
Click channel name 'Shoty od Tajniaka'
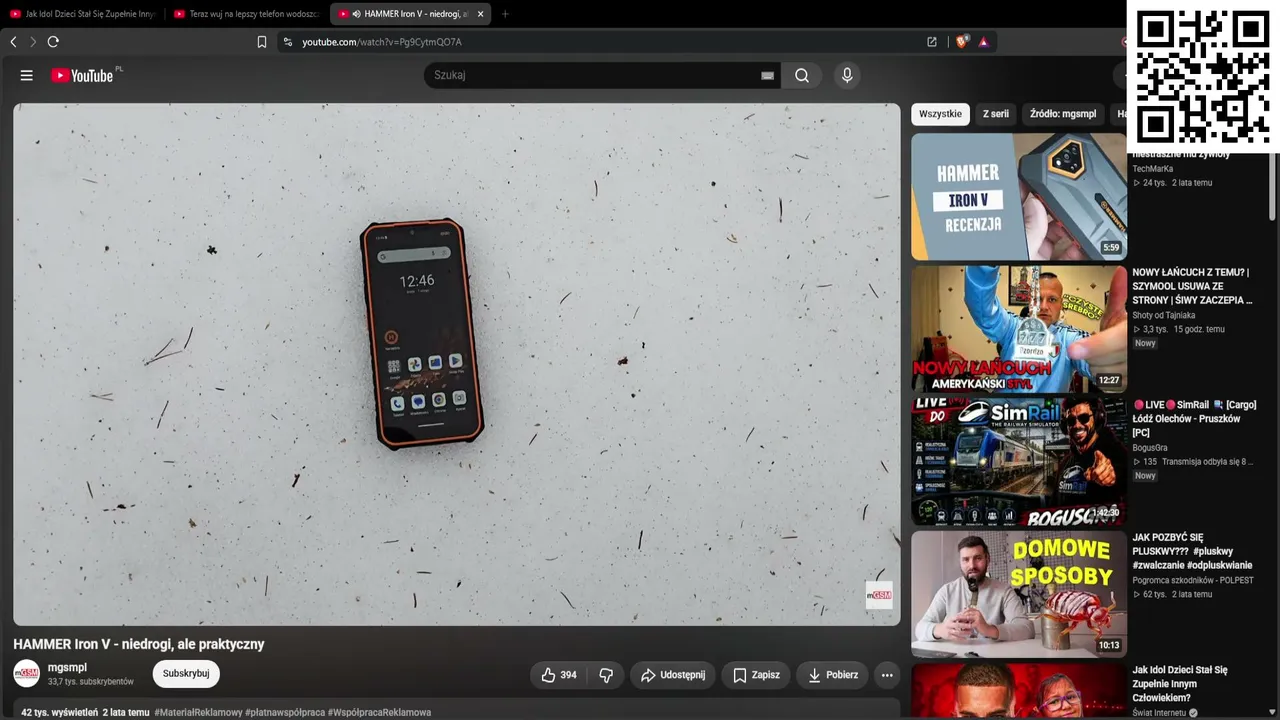[x=1164, y=315]
